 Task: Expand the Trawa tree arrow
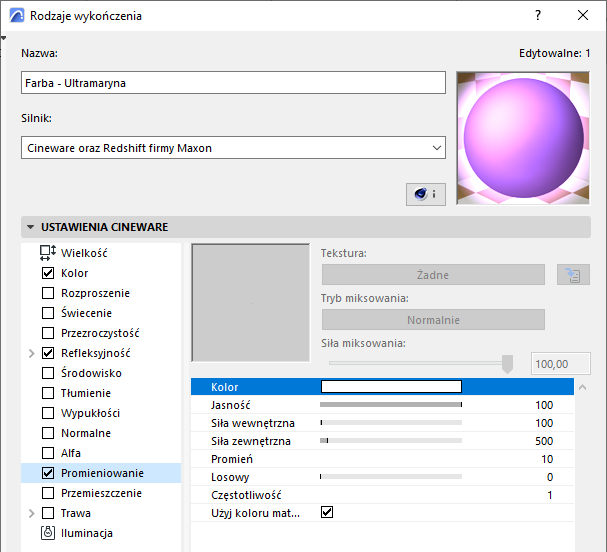click(x=32, y=513)
